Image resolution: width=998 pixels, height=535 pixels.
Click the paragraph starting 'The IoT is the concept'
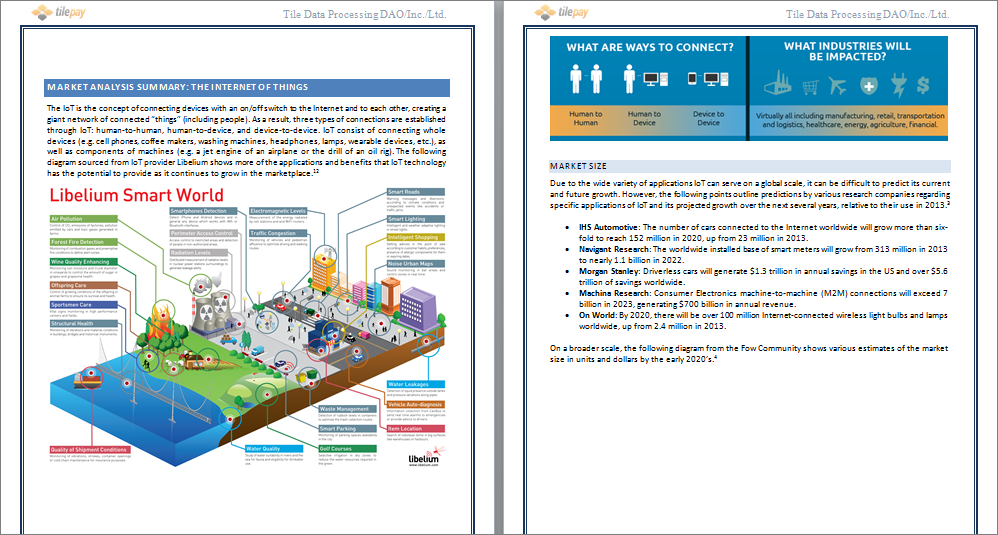246,141
